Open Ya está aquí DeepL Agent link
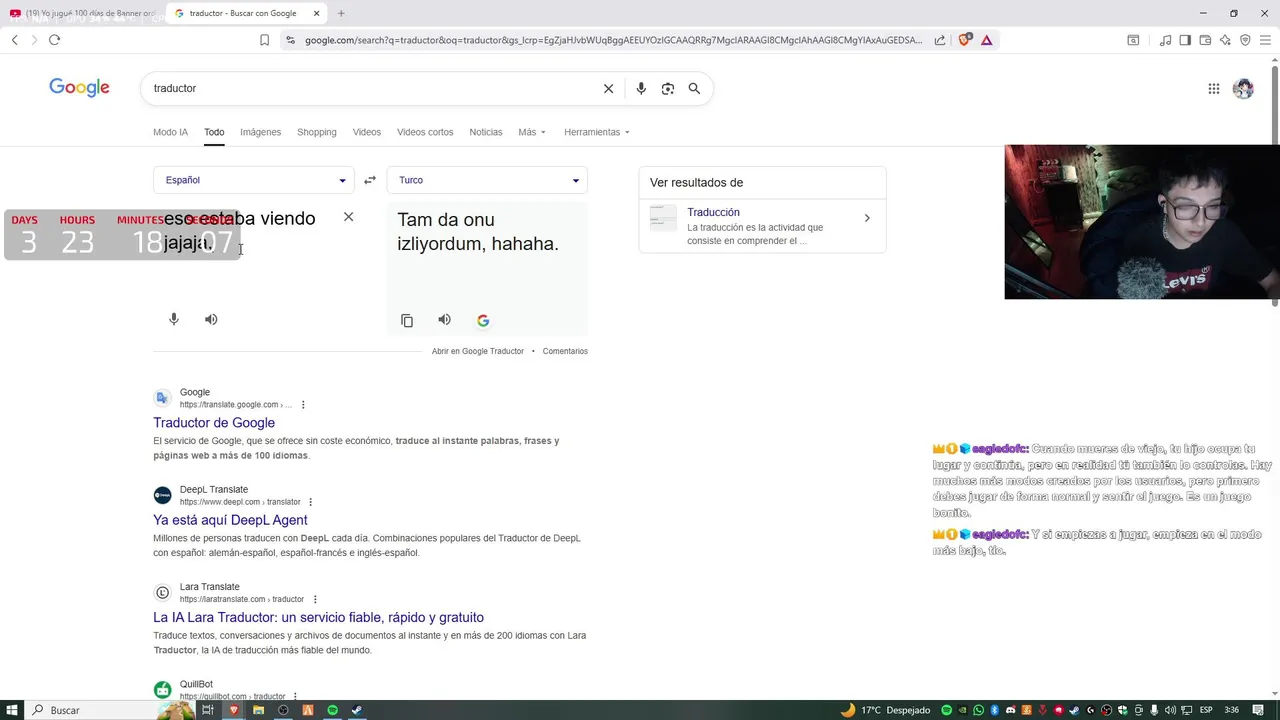The width and height of the screenshot is (1280, 720). [x=230, y=520]
